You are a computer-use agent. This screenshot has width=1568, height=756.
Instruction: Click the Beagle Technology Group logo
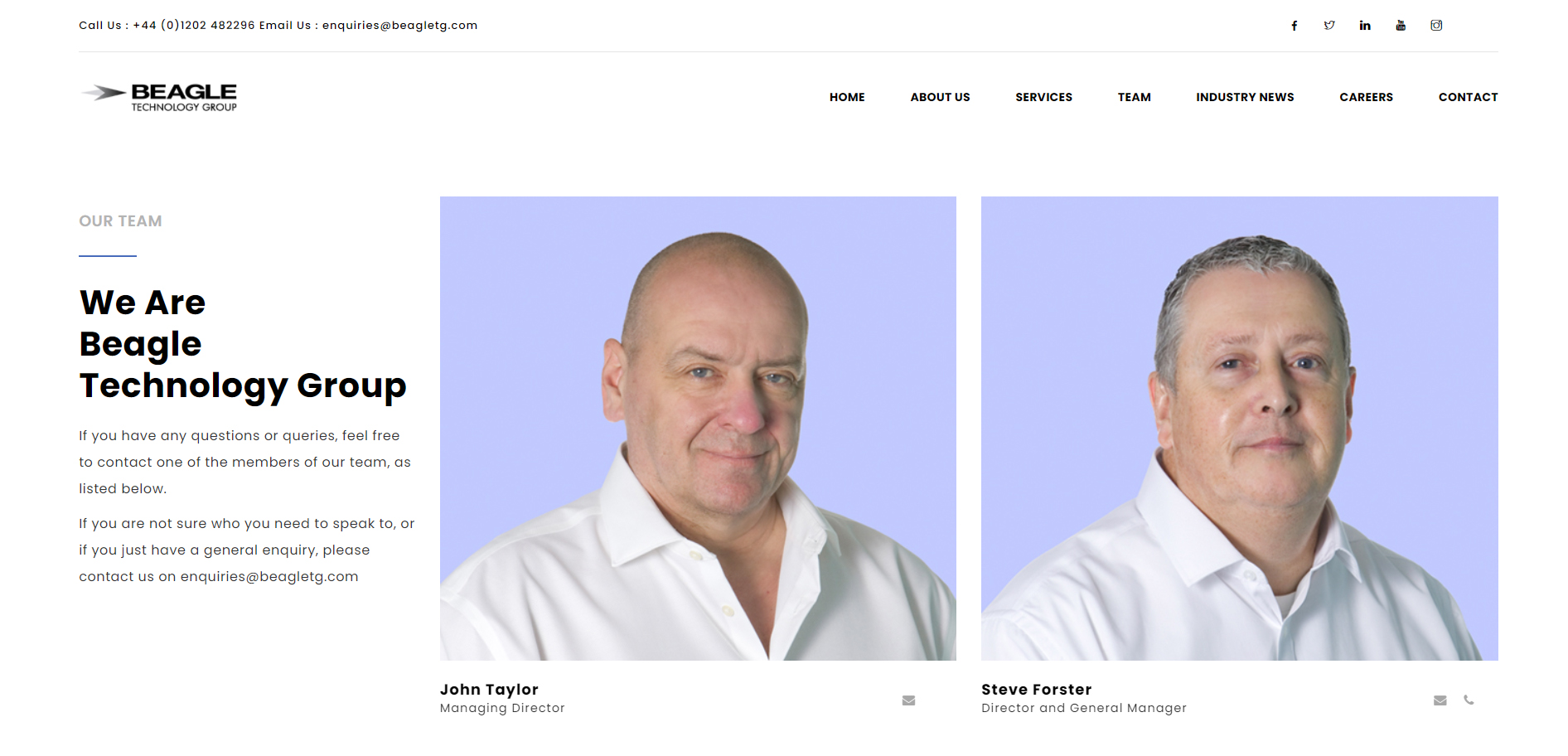pos(159,97)
